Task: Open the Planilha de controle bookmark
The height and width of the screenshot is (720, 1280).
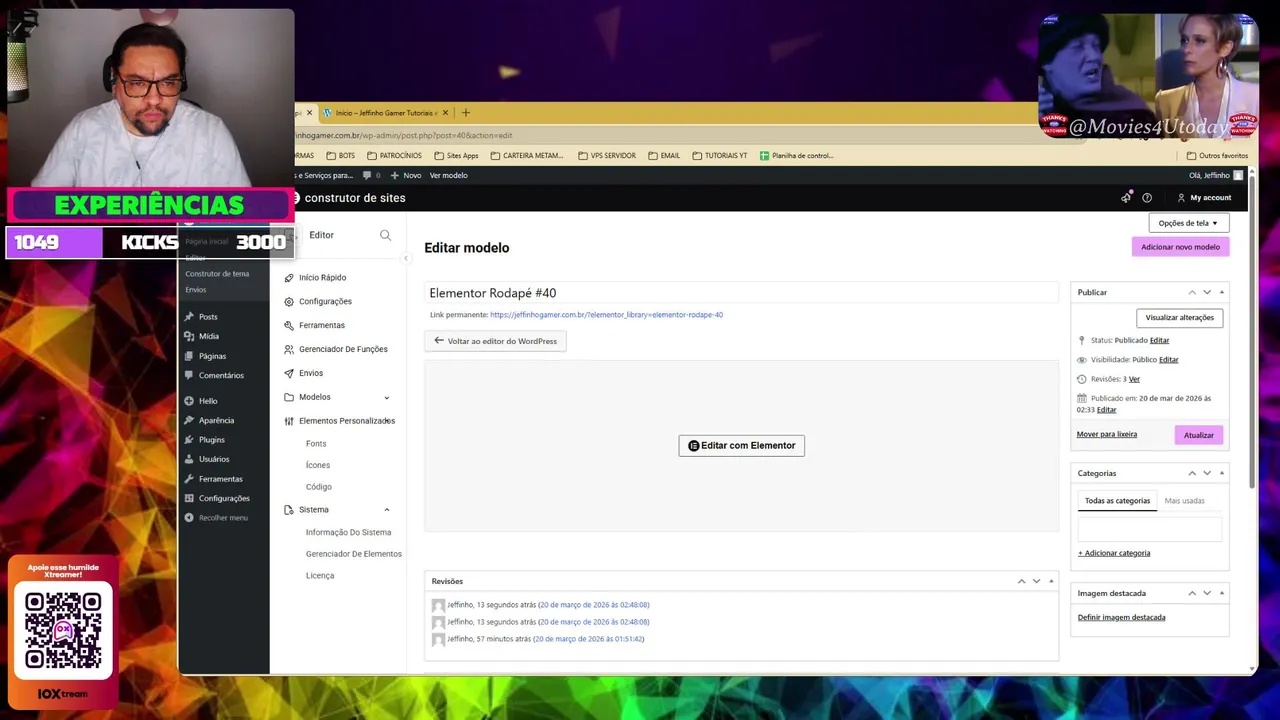Action: pyautogui.click(x=796, y=156)
